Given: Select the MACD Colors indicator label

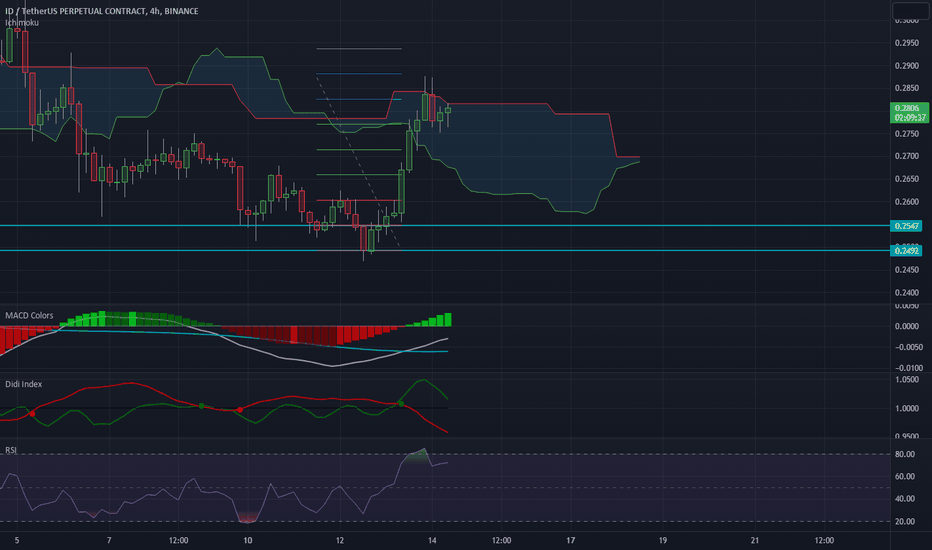Looking at the screenshot, I should (x=29, y=315).
